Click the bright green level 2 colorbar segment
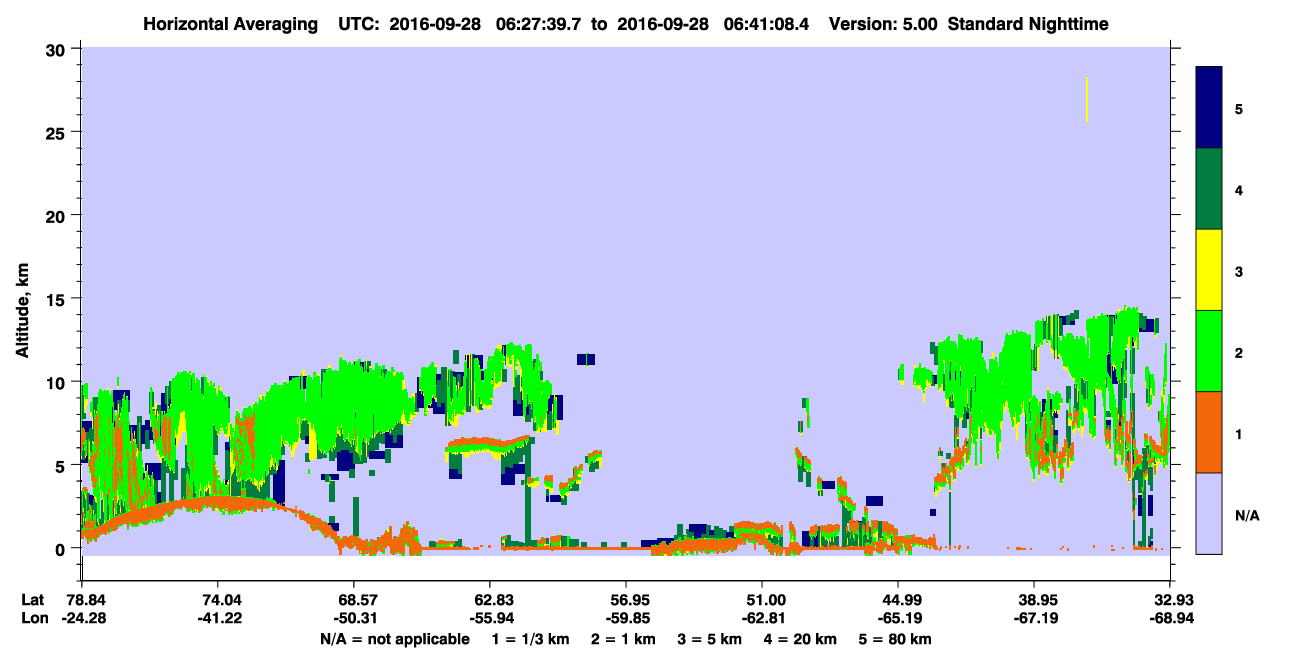This screenshot has width=1300, height=667. pos(1209,351)
